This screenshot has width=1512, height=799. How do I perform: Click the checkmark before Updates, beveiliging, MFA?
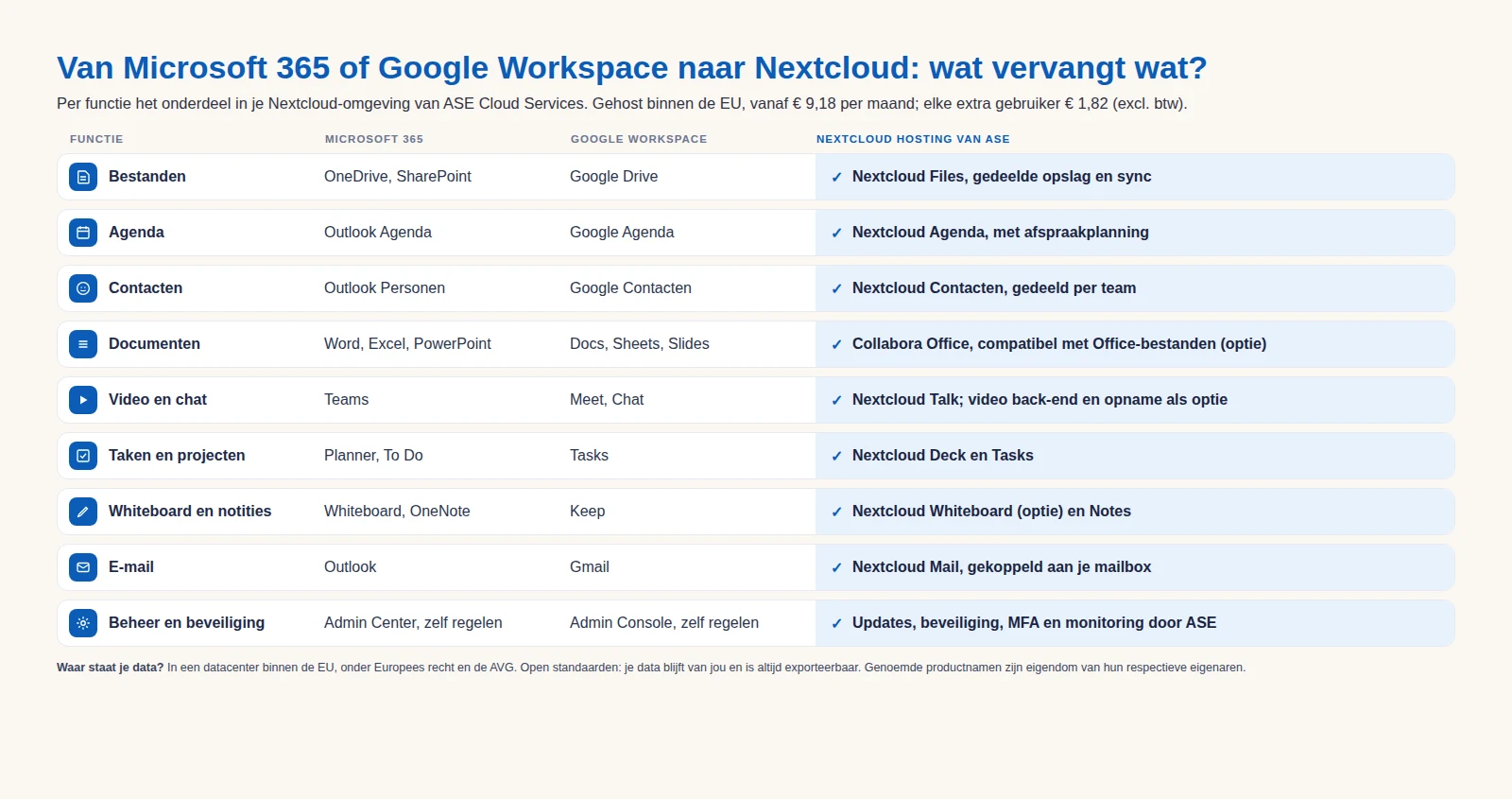click(x=836, y=623)
